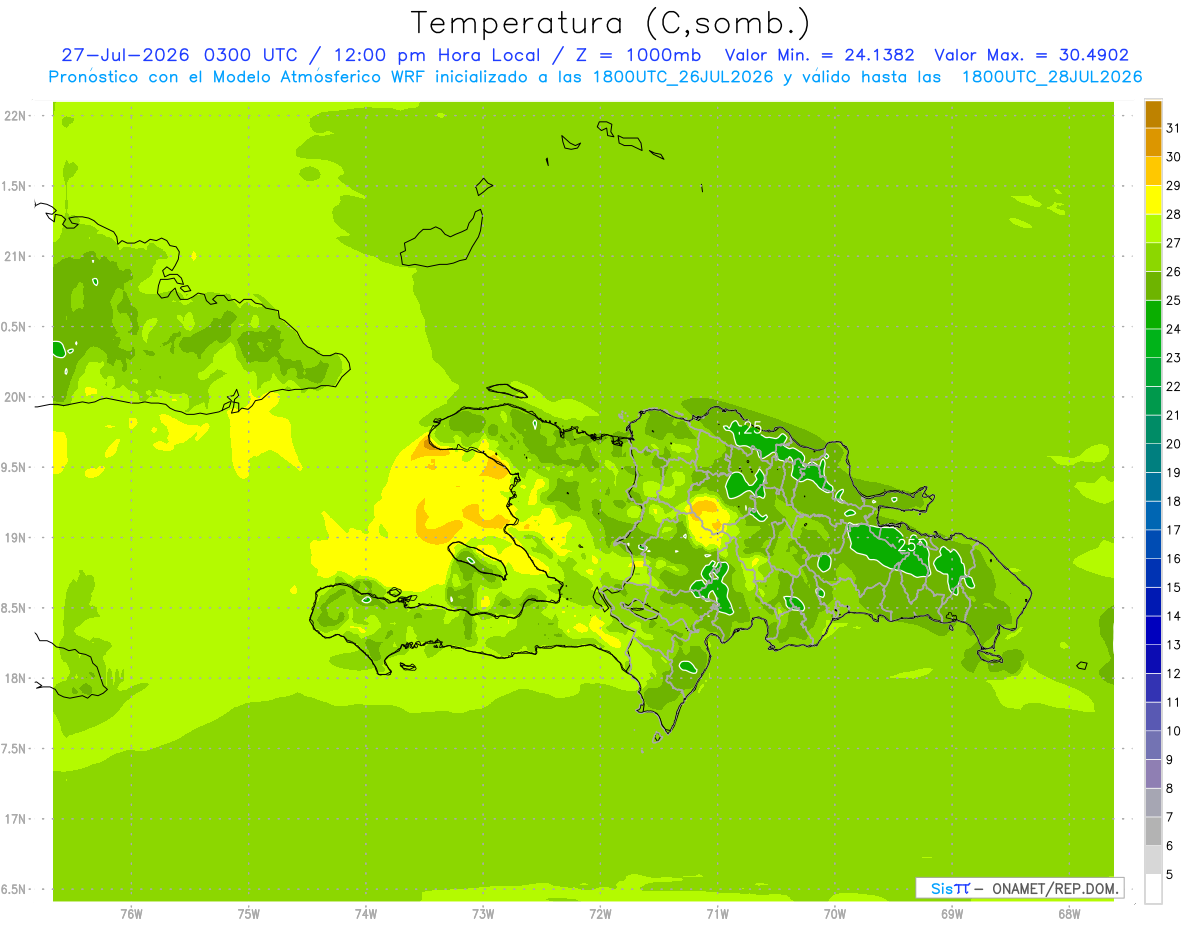The image size is (1200, 927).
Task: Select legend swatch between 25 and 26
Action: (x=1153, y=286)
